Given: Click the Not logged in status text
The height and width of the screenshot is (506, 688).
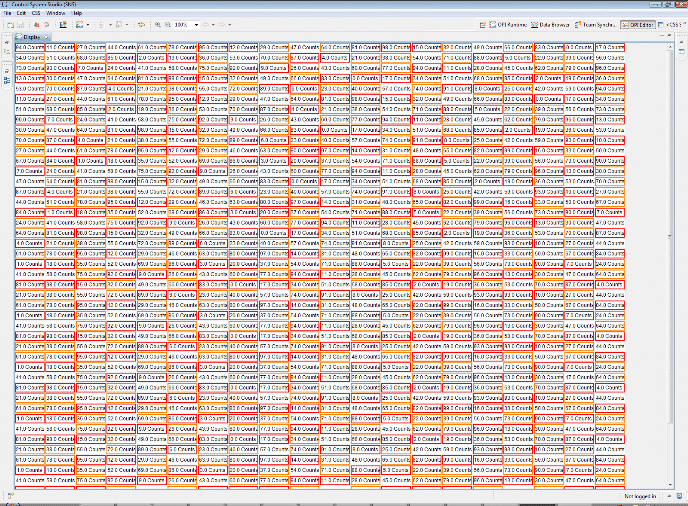Looking at the screenshot, I should pos(640,496).
